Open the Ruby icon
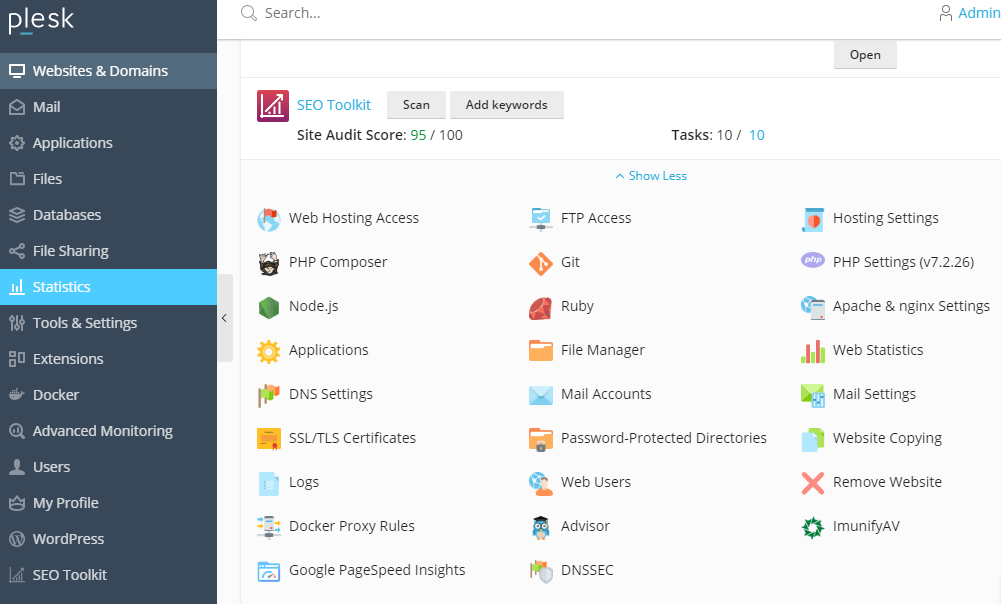Viewport: 1001px width, 604px height. pyautogui.click(x=540, y=306)
